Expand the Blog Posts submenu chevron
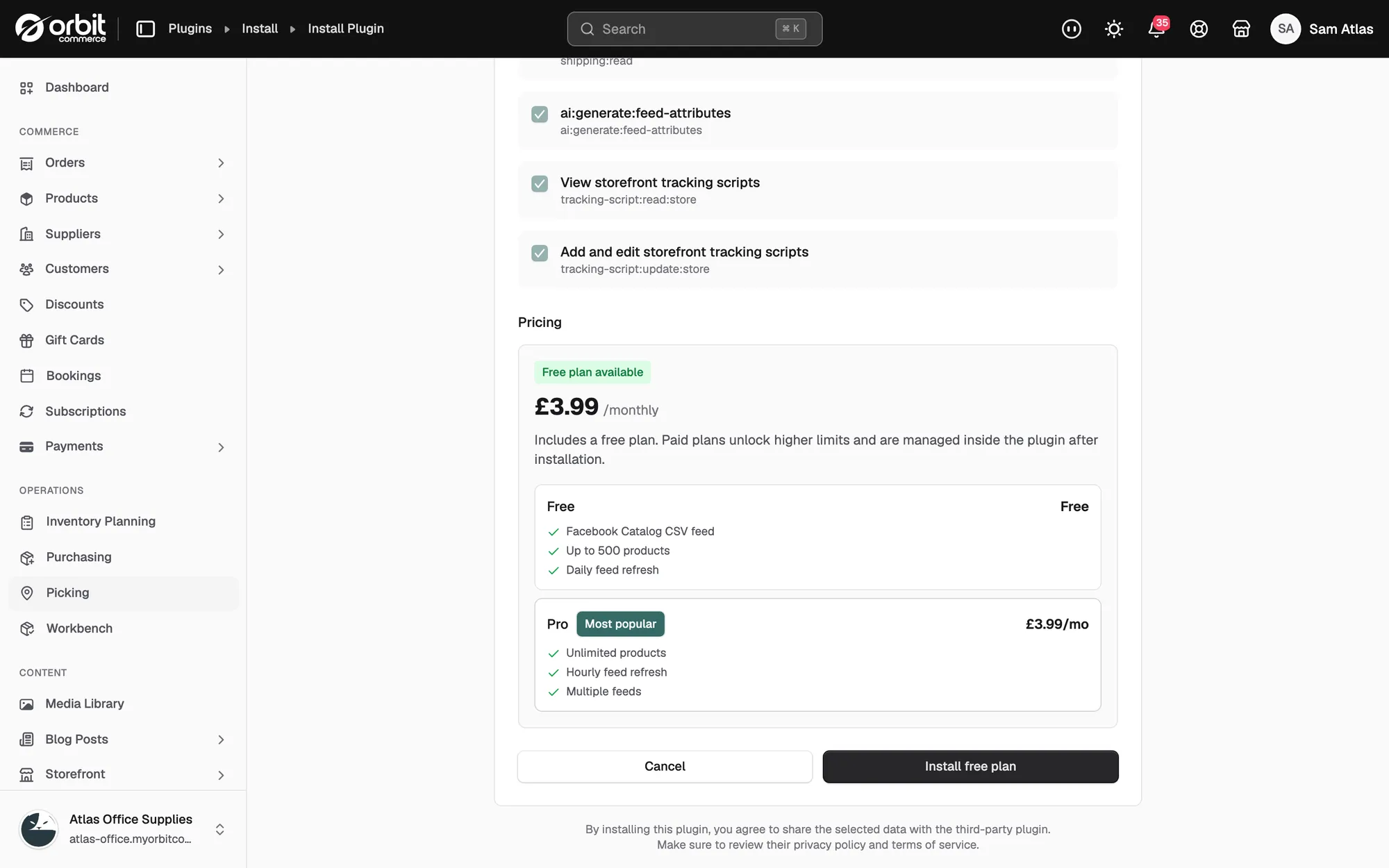The image size is (1389, 868). 221,740
